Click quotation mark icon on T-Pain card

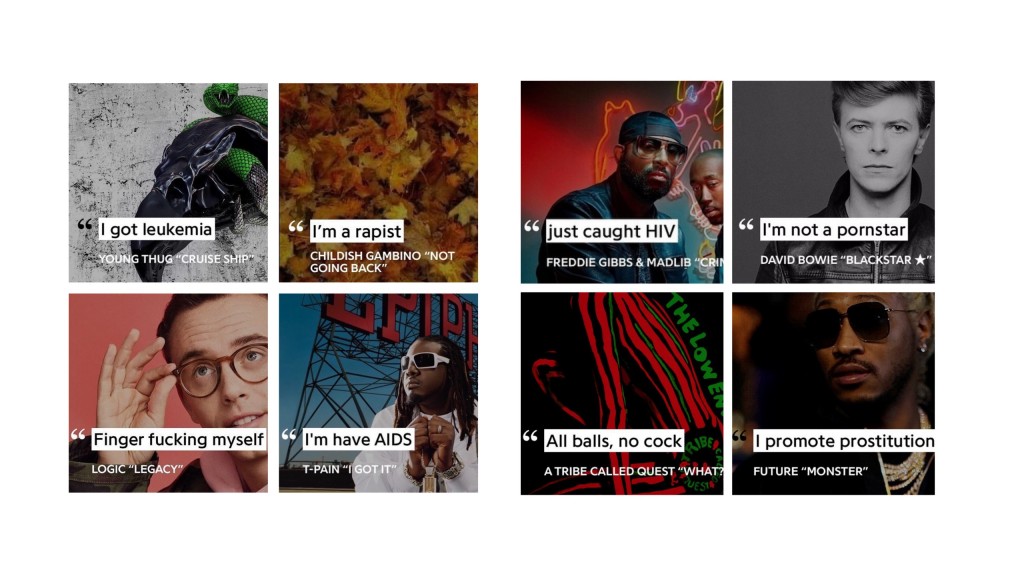[289, 435]
